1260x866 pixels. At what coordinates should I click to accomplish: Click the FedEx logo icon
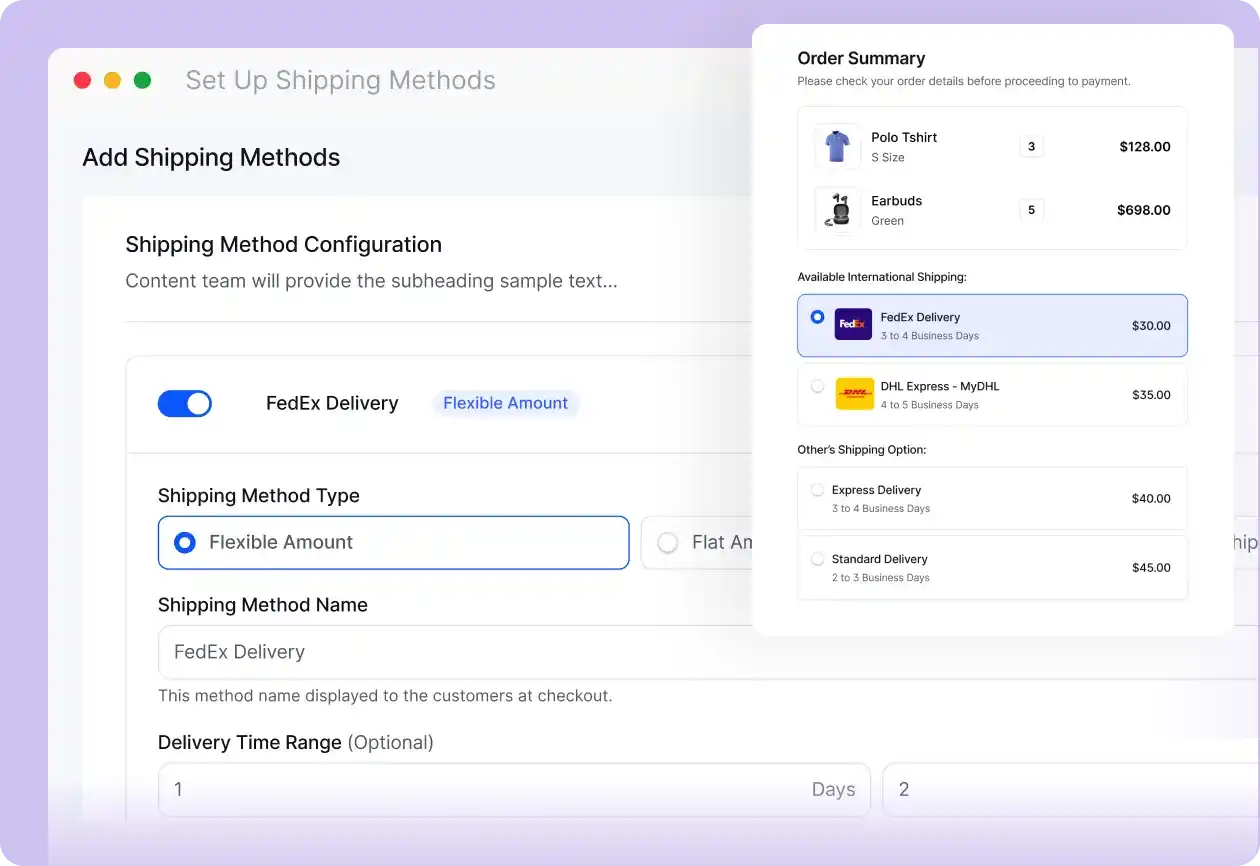click(x=852, y=324)
